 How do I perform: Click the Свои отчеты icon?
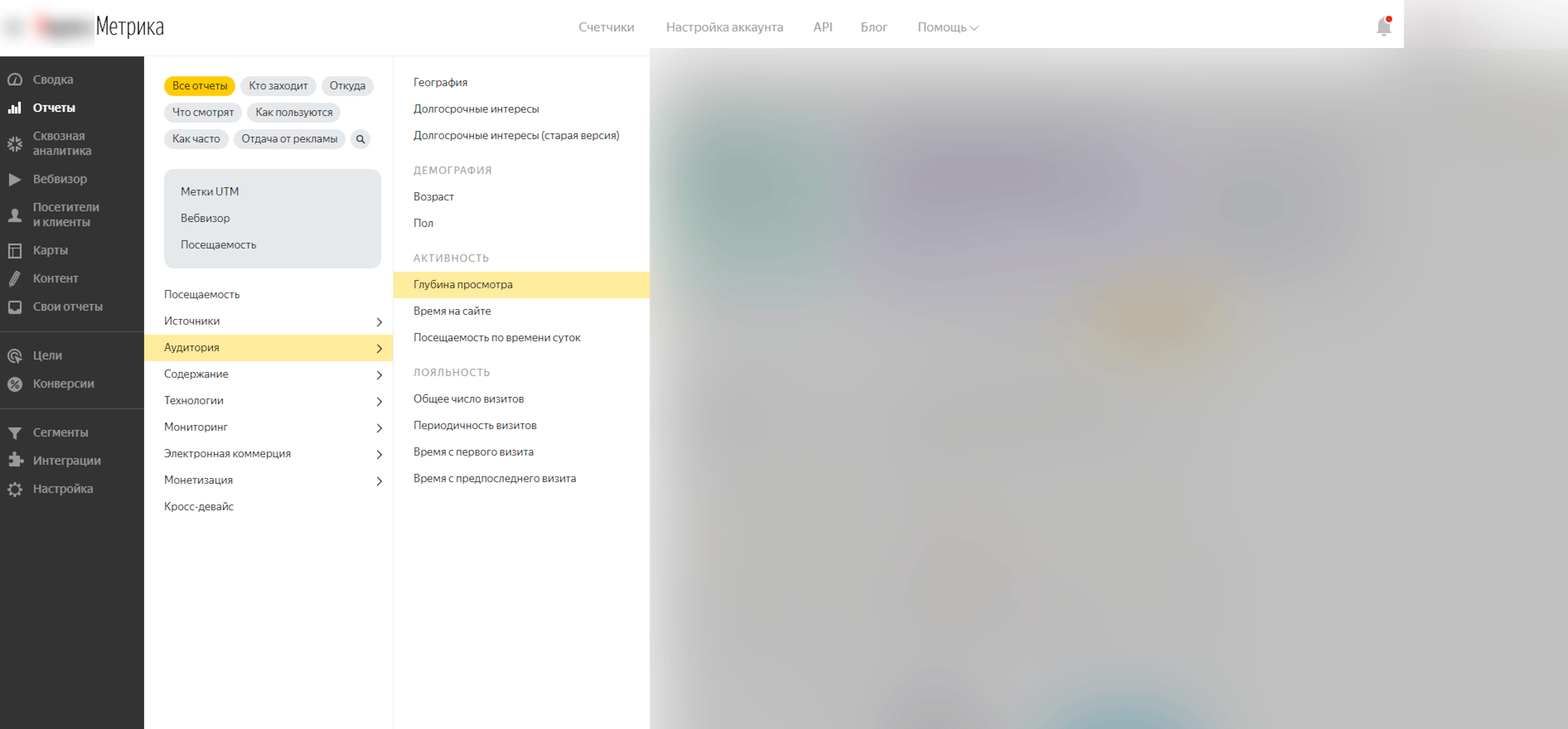(15, 307)
